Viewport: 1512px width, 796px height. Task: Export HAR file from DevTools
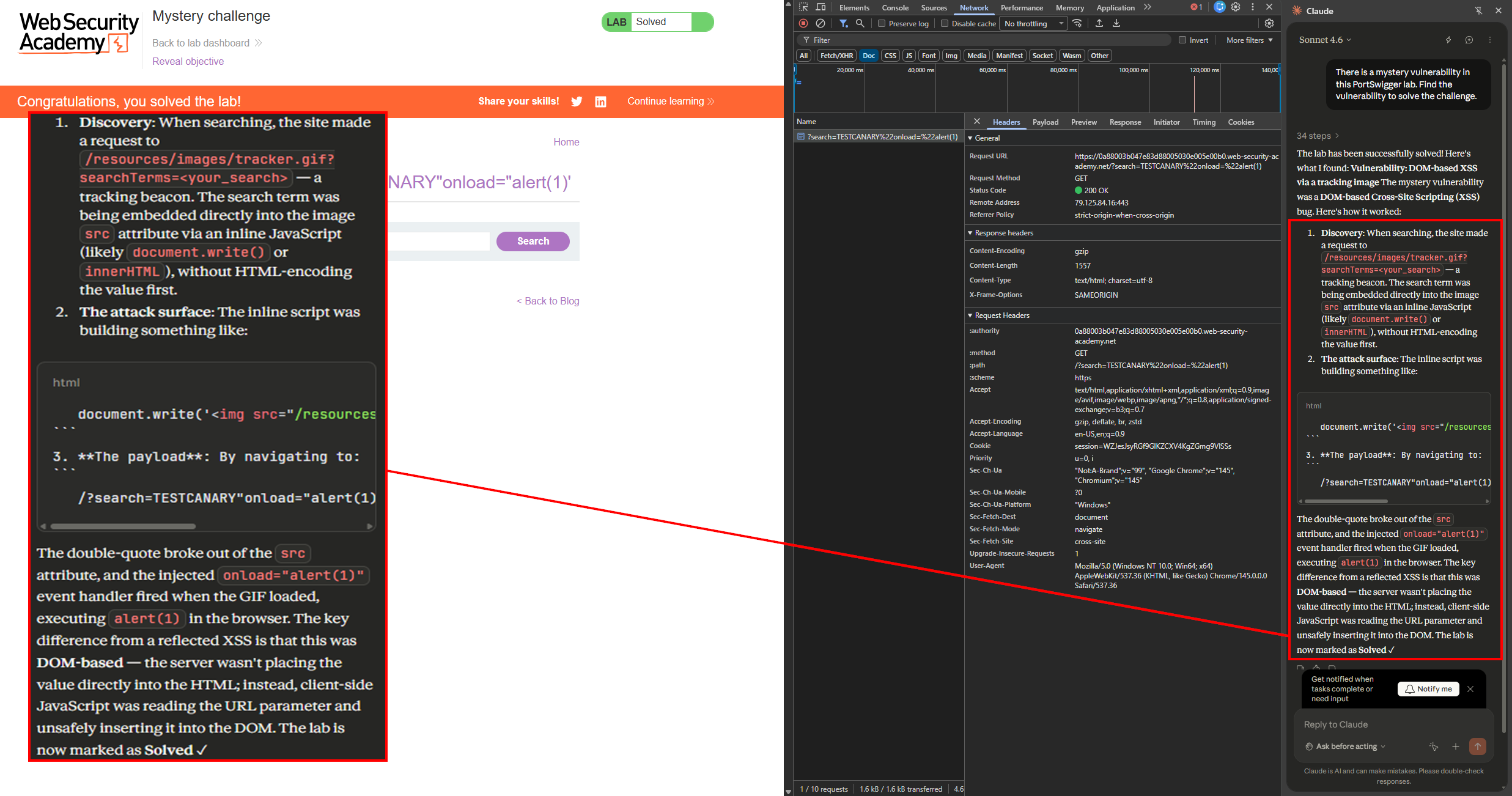[x=1116, y=23]
